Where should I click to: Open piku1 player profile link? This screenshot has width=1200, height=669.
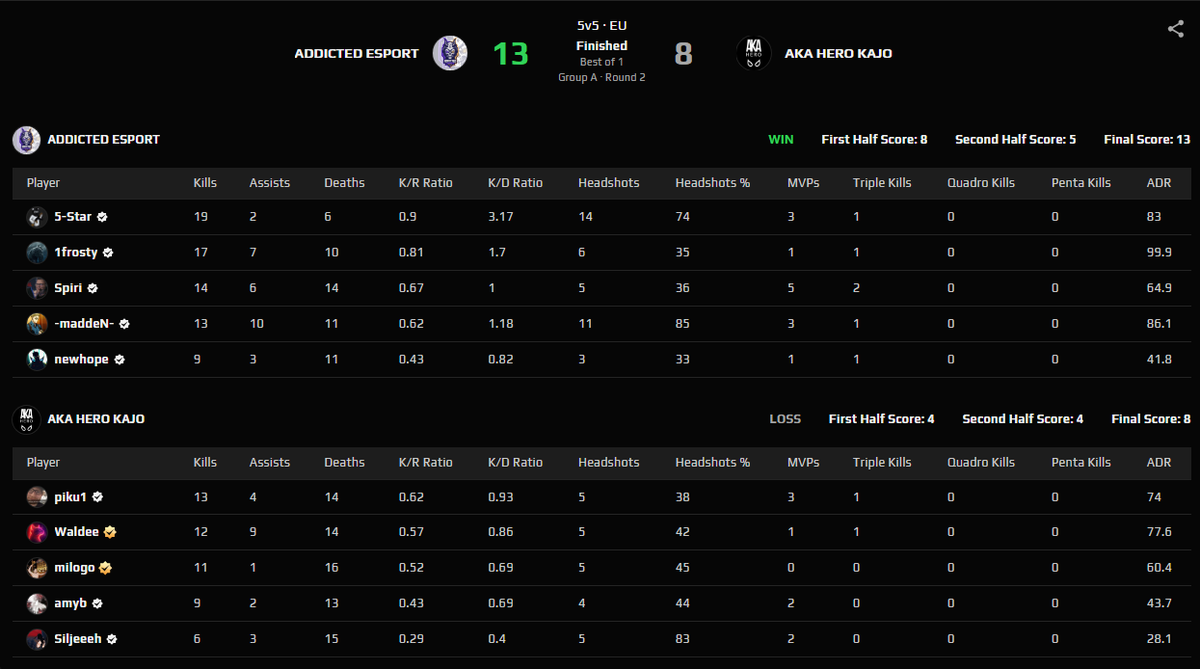click(x=71, y=496)
